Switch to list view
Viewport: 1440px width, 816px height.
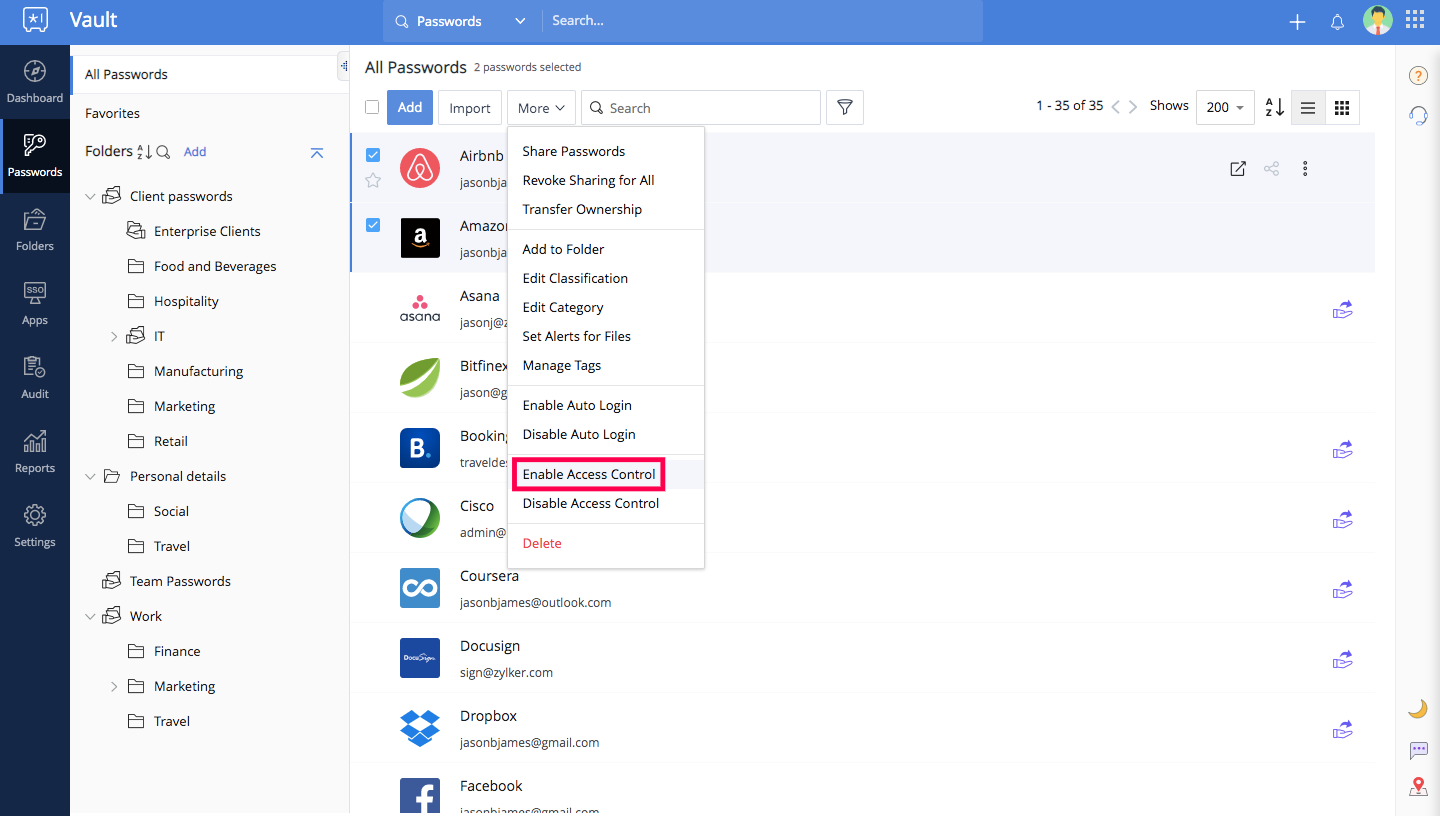coord(1307,108)
